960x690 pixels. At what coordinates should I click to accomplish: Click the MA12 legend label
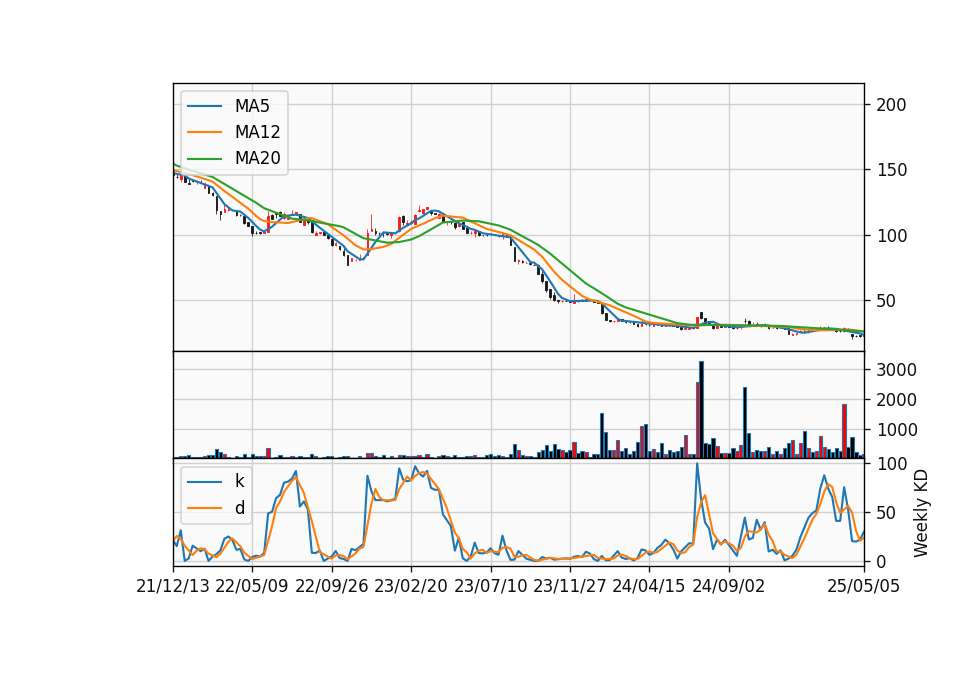click(257, 132)
